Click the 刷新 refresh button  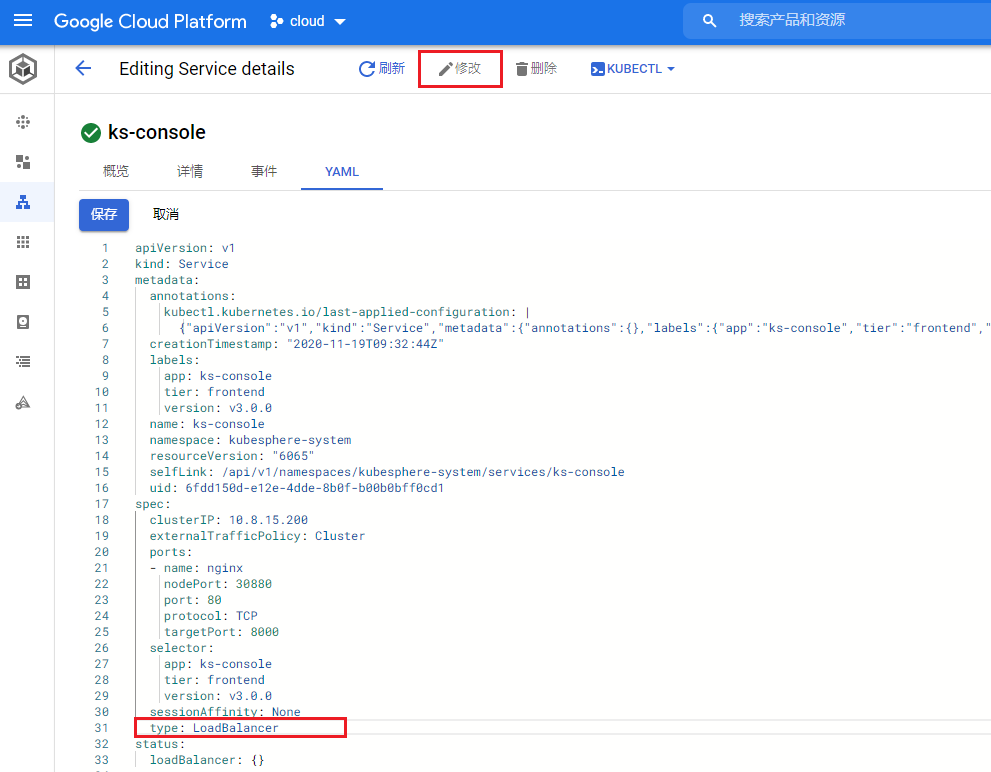pyautogui.click(x=382, y=68)
